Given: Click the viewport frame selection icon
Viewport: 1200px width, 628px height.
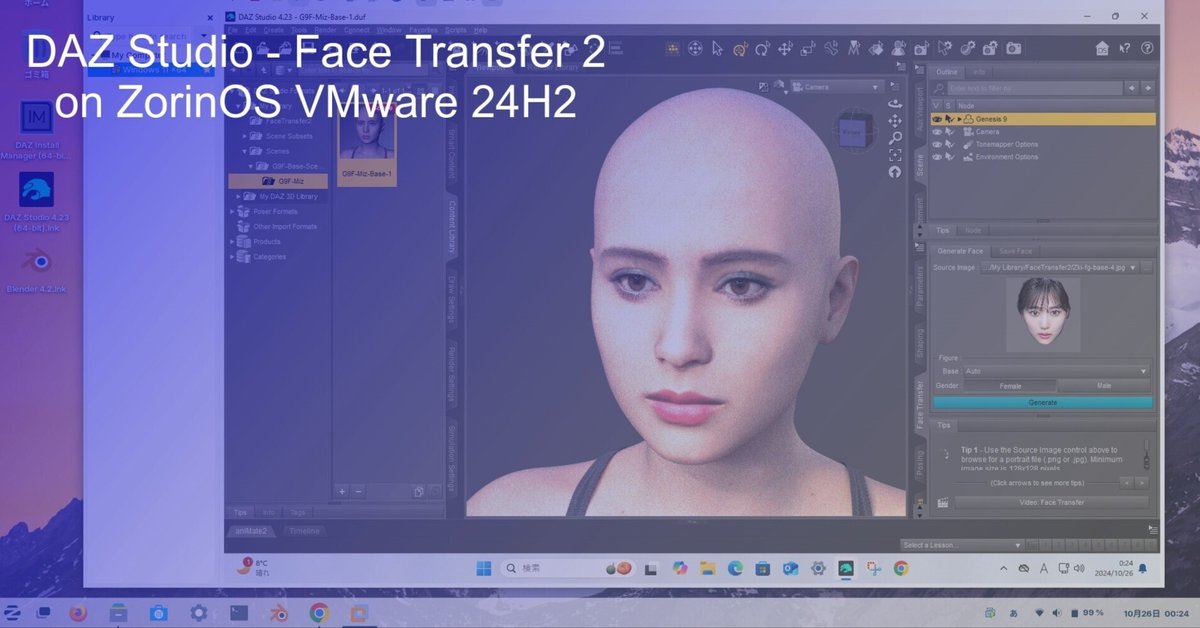Looking at the screenshot, I should [895, 155].
